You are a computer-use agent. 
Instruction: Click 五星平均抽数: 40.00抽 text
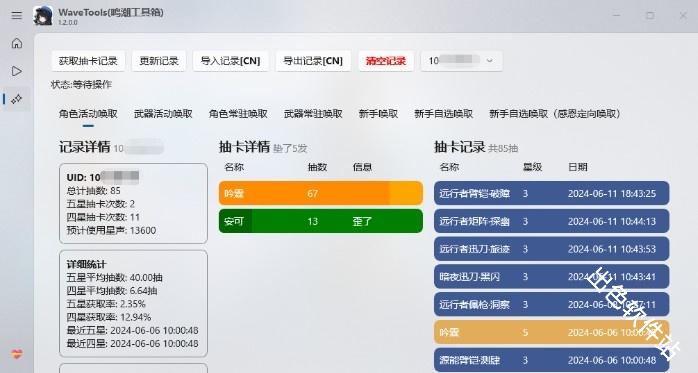click(x=114, y=277)
